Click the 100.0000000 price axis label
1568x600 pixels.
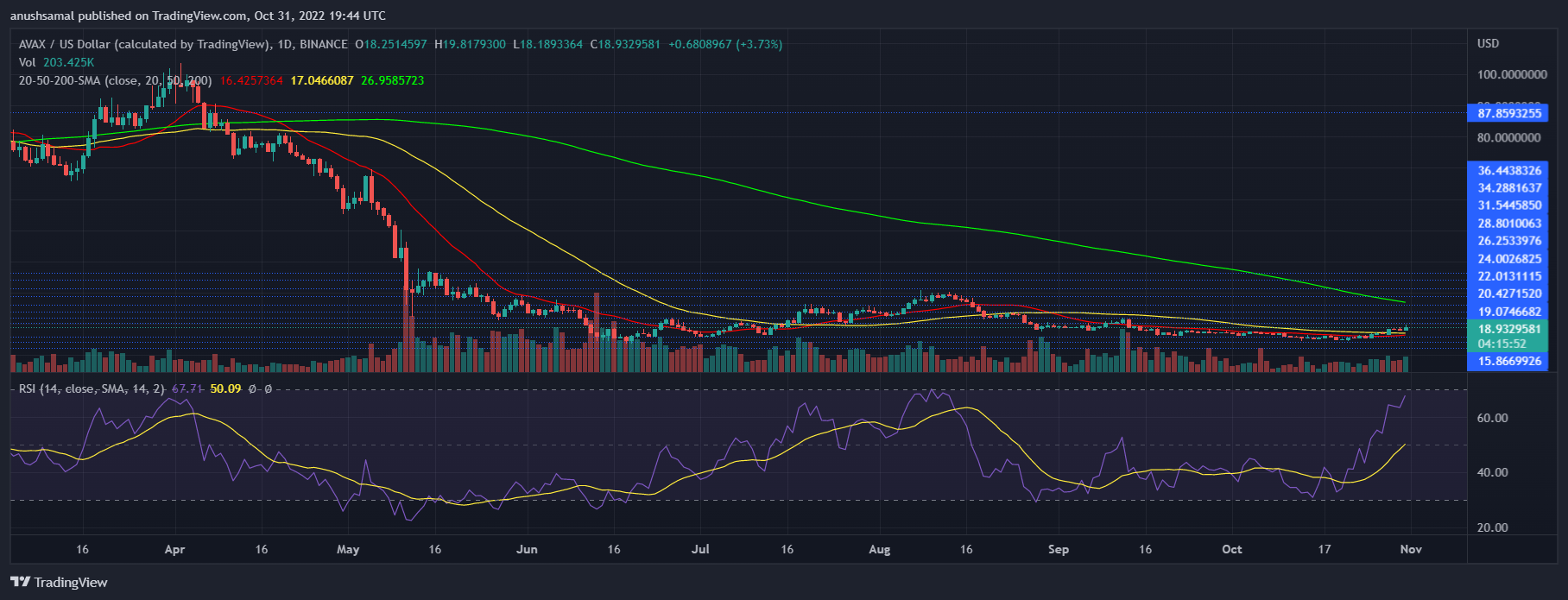pos(1512,74)
